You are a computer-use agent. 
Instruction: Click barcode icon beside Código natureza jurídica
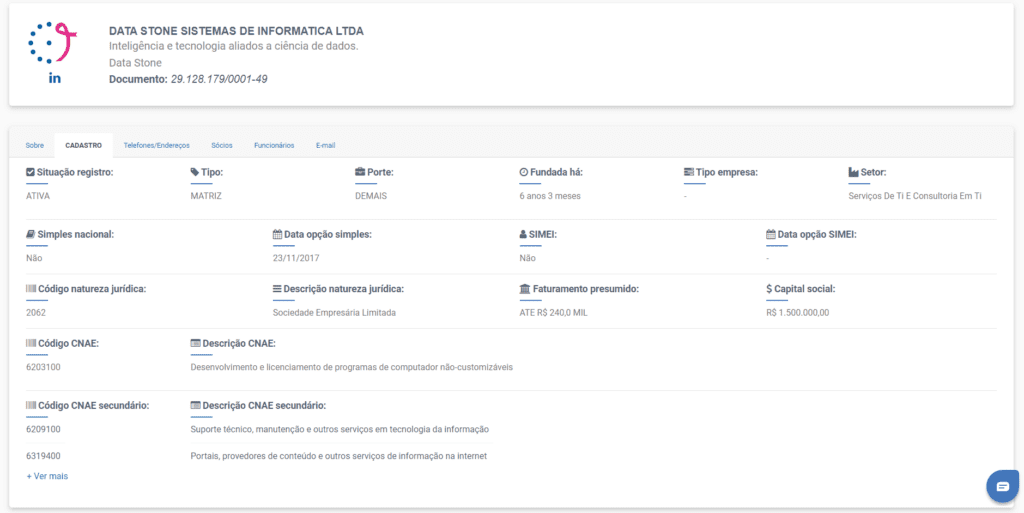click(x=31, y=288)
